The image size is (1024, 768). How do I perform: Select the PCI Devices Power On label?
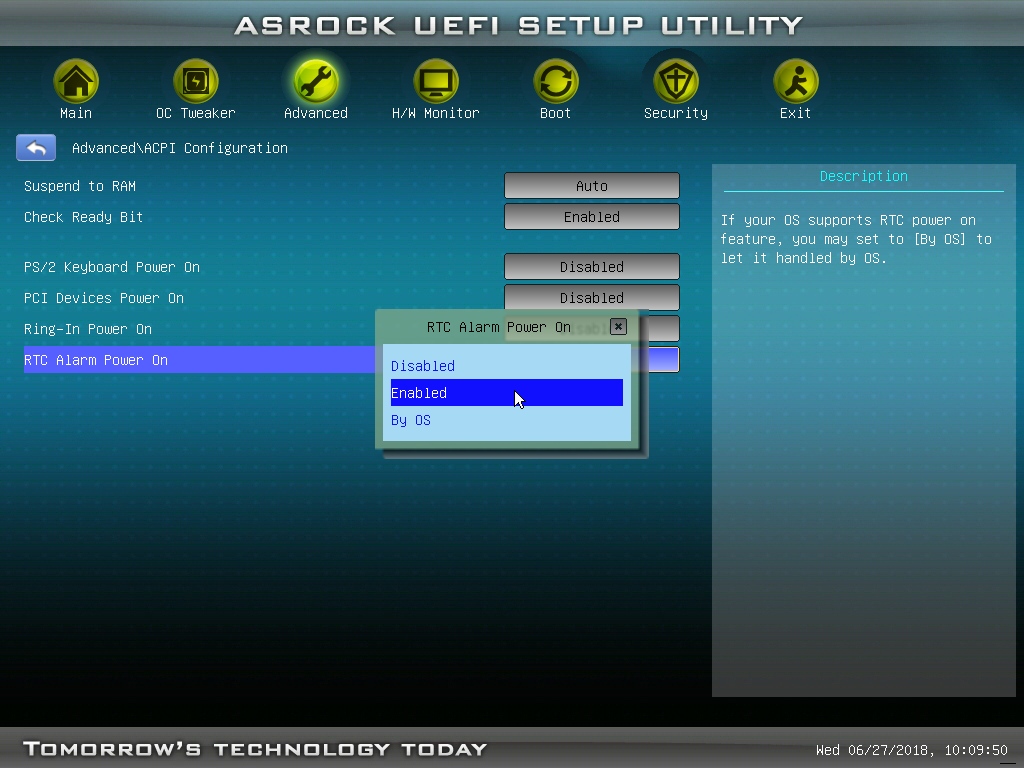(x=104, y=298)
